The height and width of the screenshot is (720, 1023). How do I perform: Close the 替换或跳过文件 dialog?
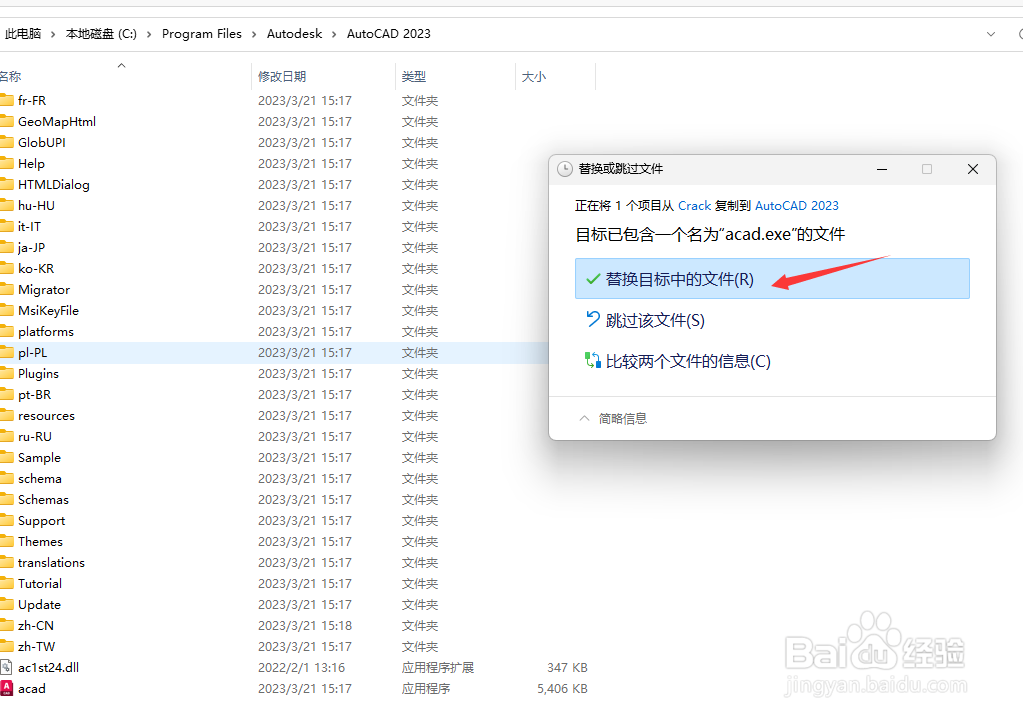click(x=973, y=169)
